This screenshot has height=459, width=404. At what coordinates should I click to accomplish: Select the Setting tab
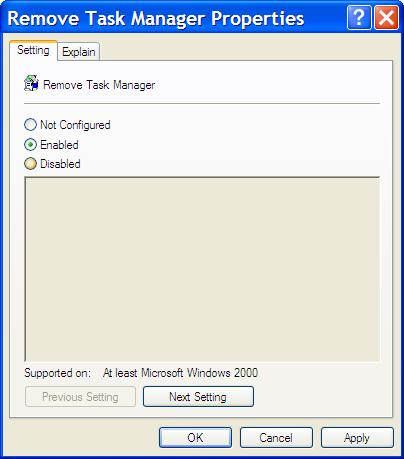tap(33, 50)
